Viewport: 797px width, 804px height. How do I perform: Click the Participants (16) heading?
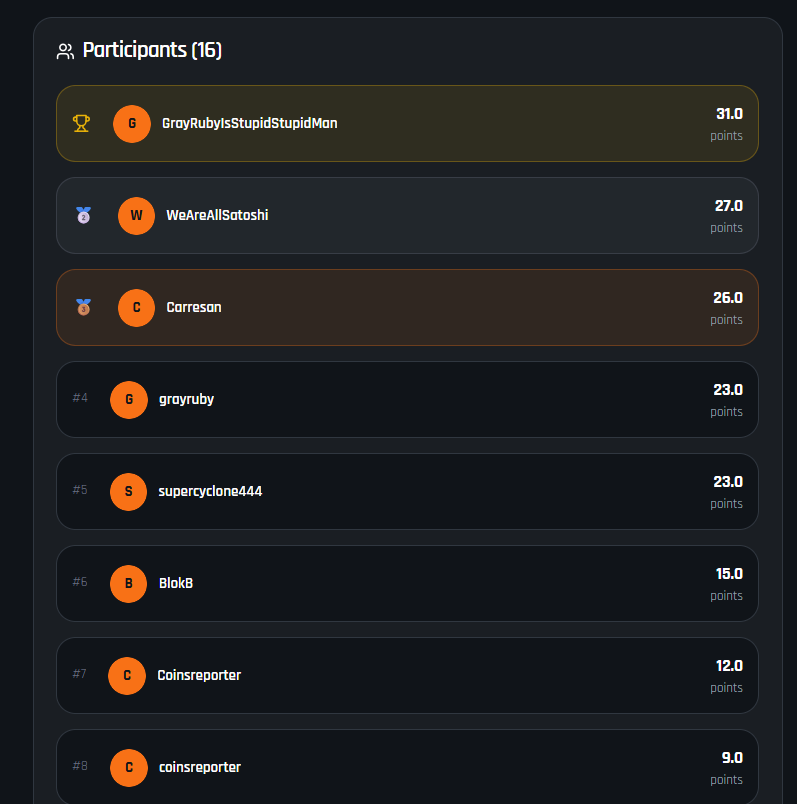(x=152, y=50)
